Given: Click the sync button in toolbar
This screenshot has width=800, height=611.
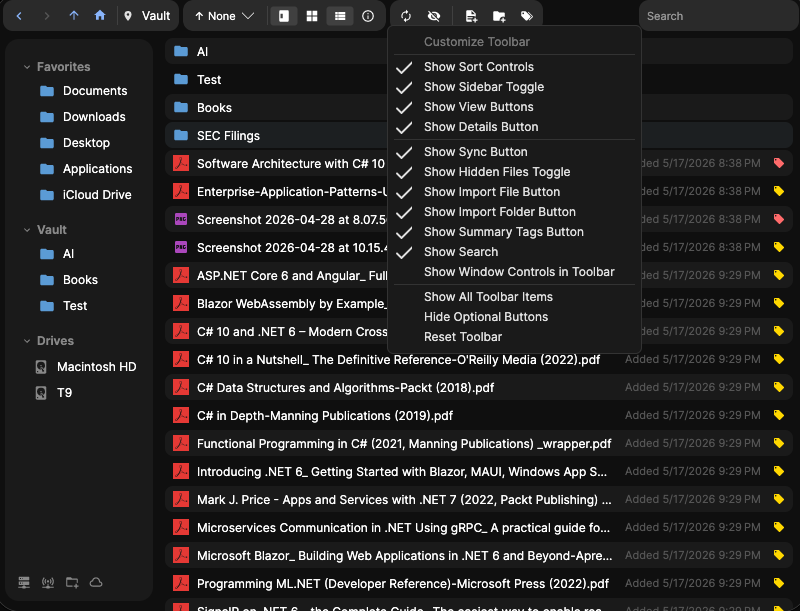Looking at the screenshot, I should (x=406, y=16).
